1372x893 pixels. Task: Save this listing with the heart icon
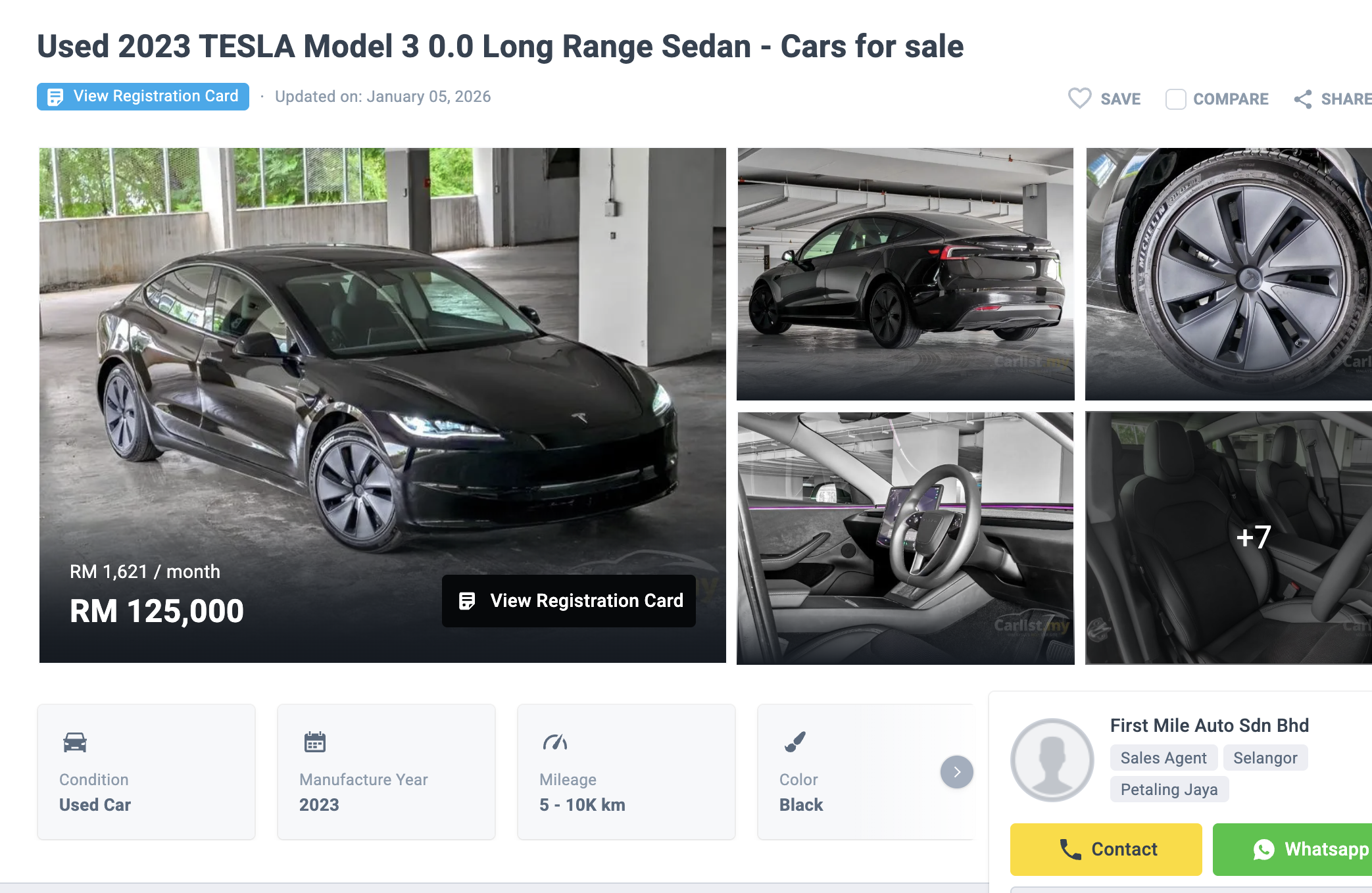pyautogui.click(x=1079, y=97)
